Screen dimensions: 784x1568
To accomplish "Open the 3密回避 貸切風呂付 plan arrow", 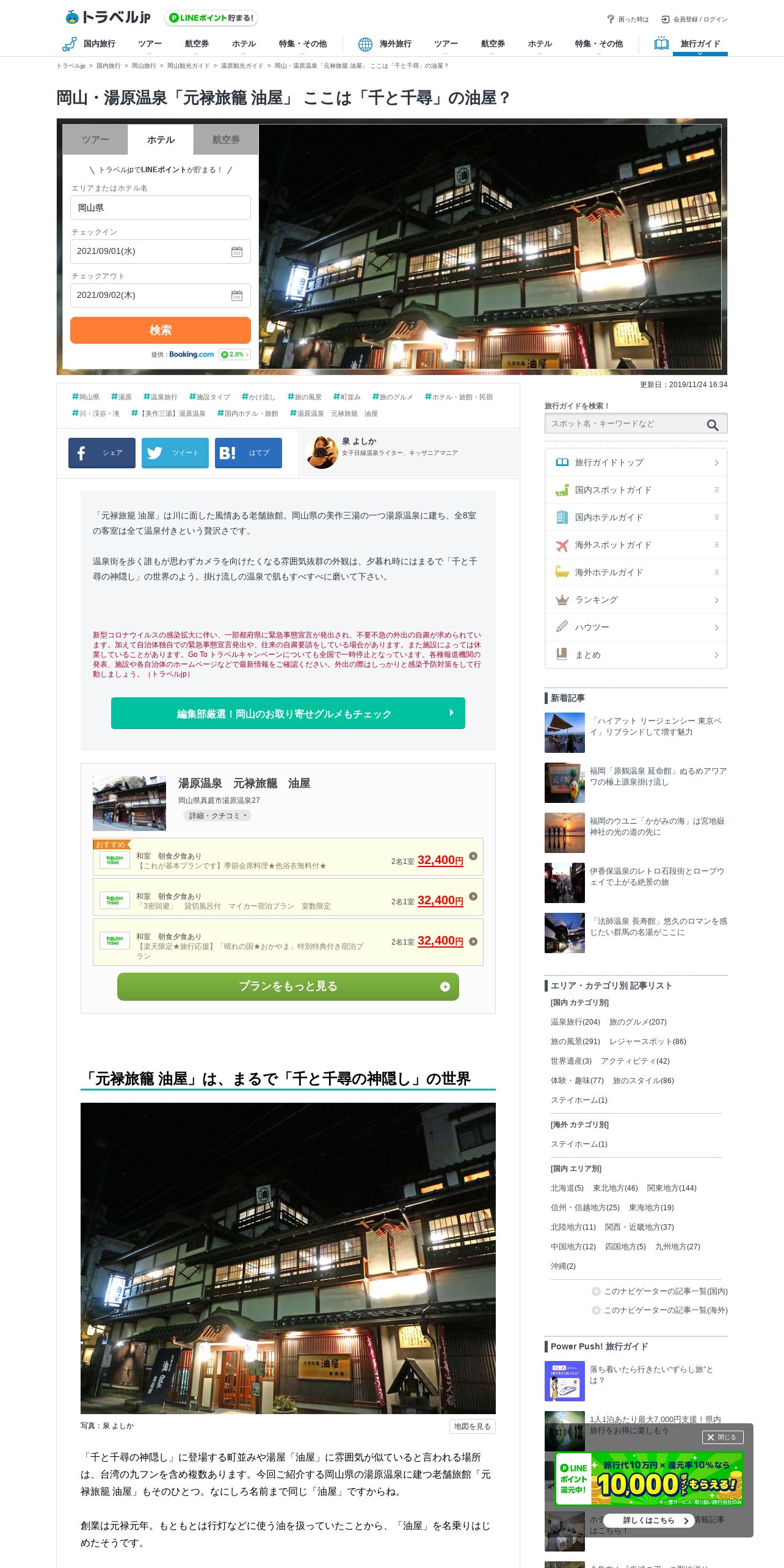I will pos(473,896).
